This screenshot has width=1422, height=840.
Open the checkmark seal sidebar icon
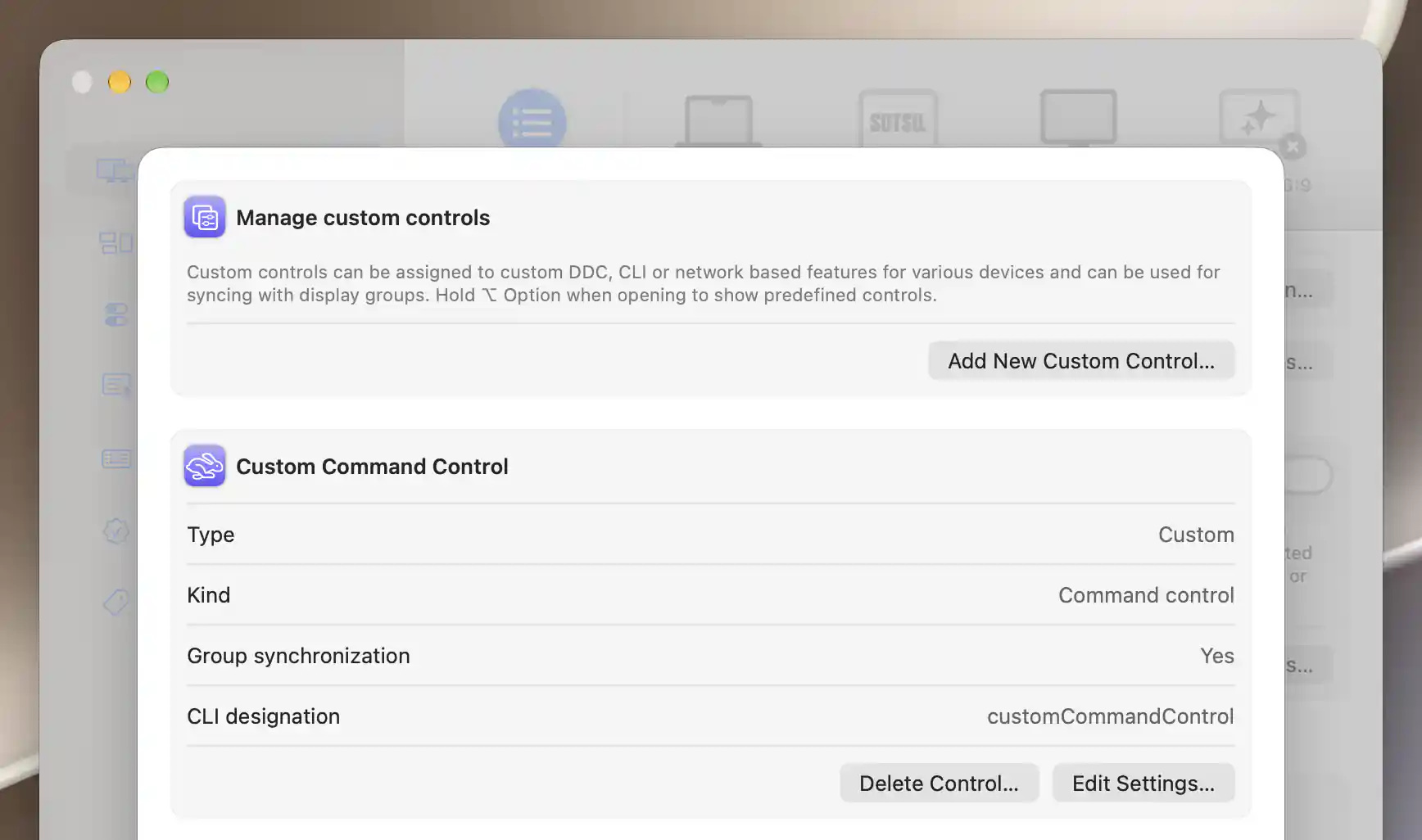pos(115,531)
